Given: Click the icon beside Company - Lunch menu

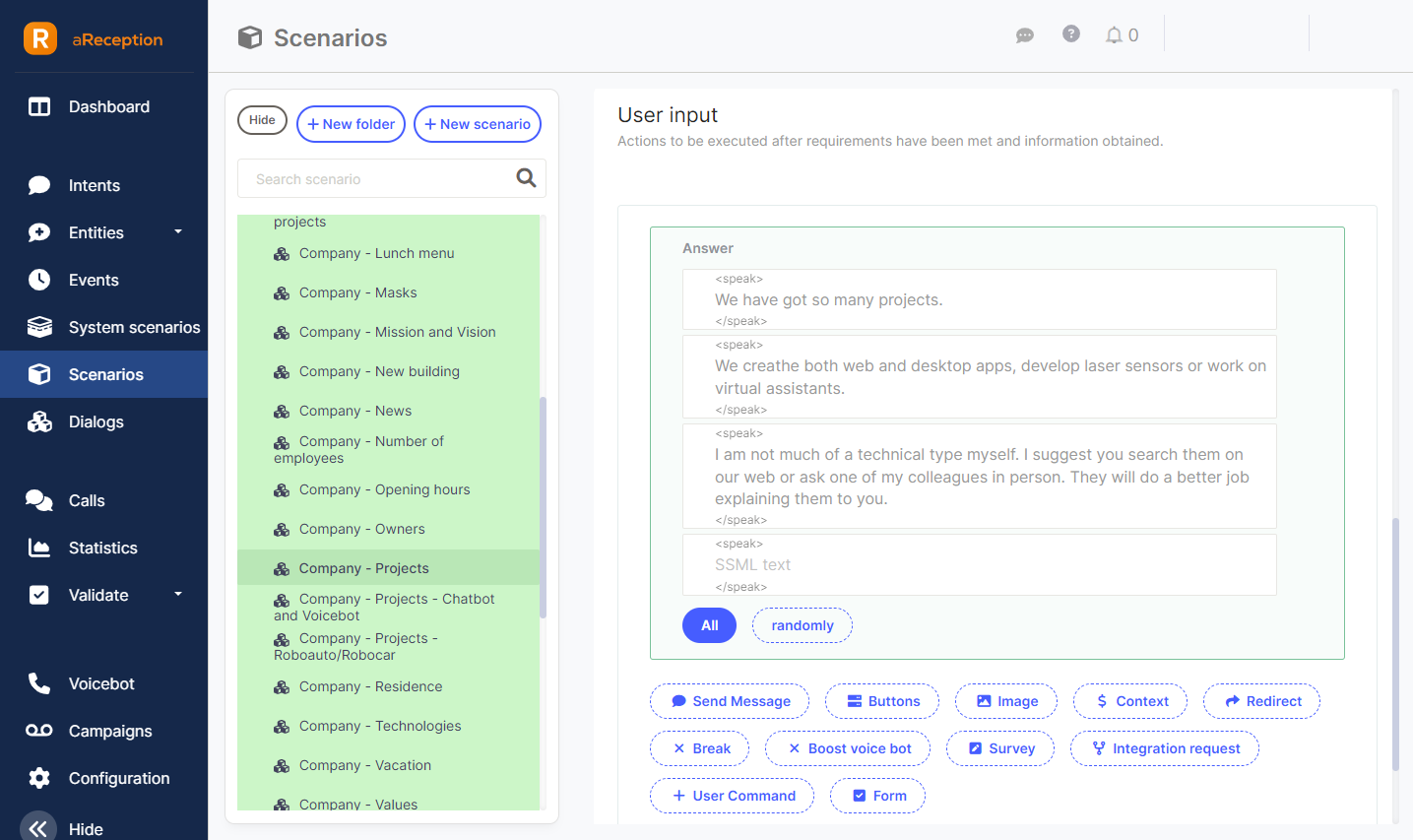Looking at the screenshot, I should click(282, 254).
